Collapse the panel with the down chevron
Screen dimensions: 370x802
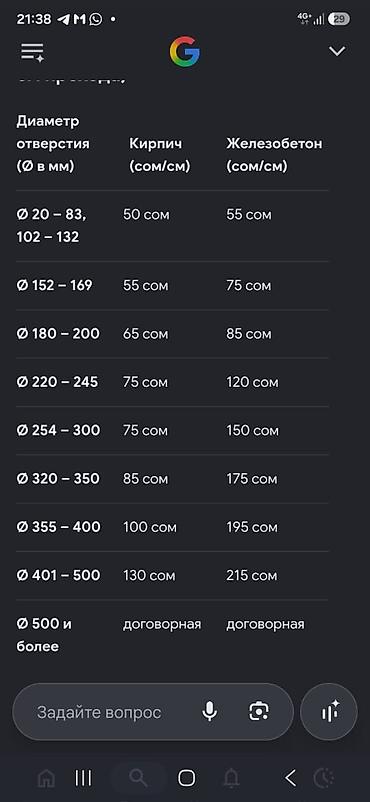tap(337, 51)
